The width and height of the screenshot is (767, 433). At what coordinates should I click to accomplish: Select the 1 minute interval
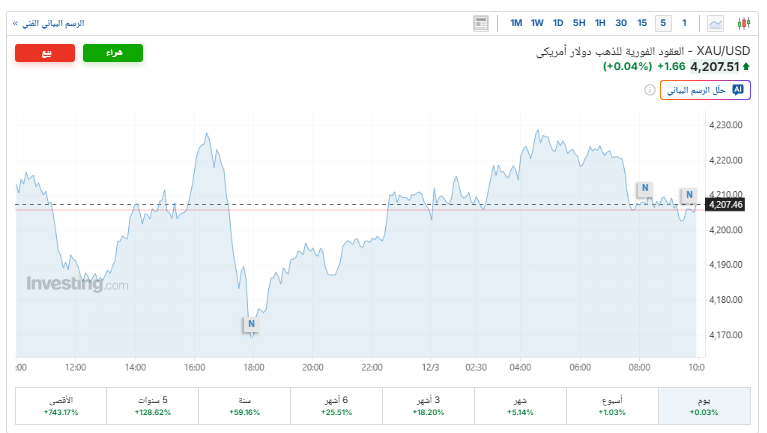684,23
